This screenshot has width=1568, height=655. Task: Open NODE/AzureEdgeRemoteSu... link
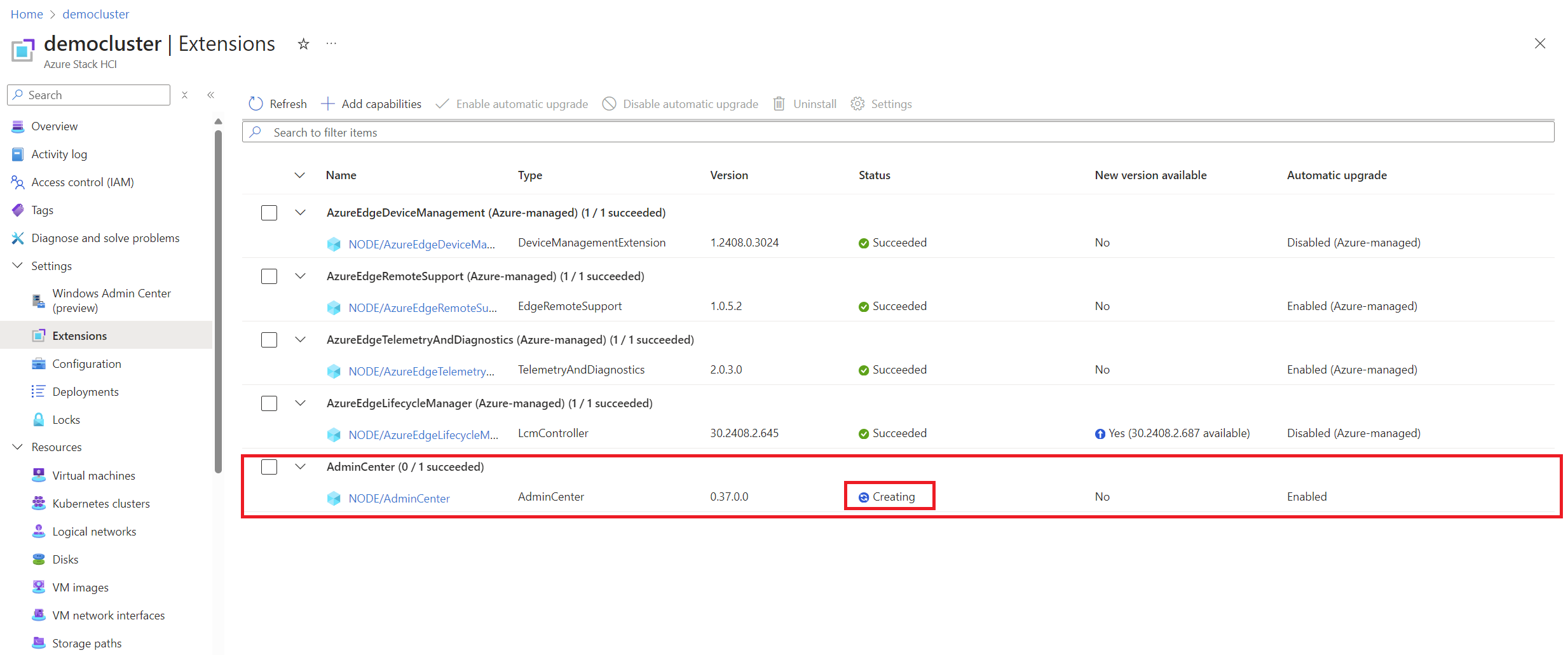(423, 307)
